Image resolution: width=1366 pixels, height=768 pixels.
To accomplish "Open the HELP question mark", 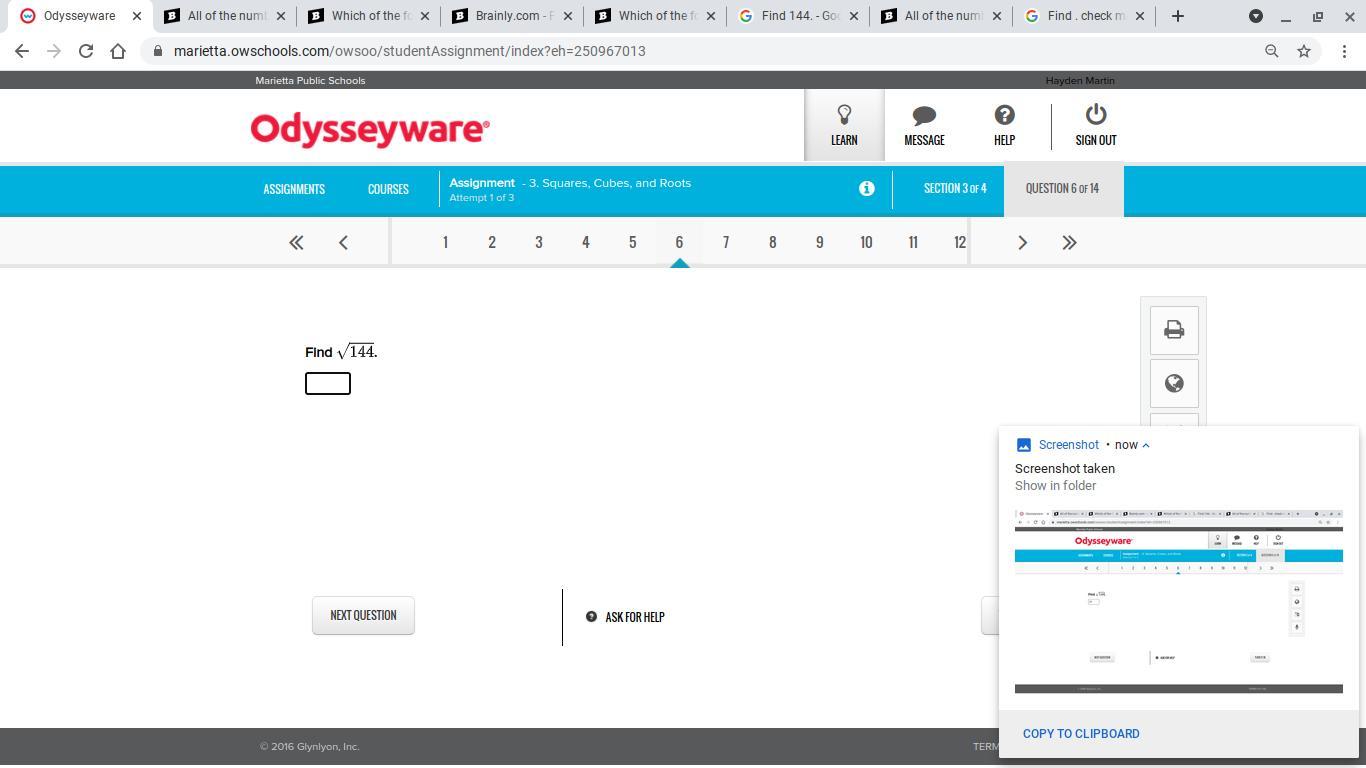I will click(1004, 125).
